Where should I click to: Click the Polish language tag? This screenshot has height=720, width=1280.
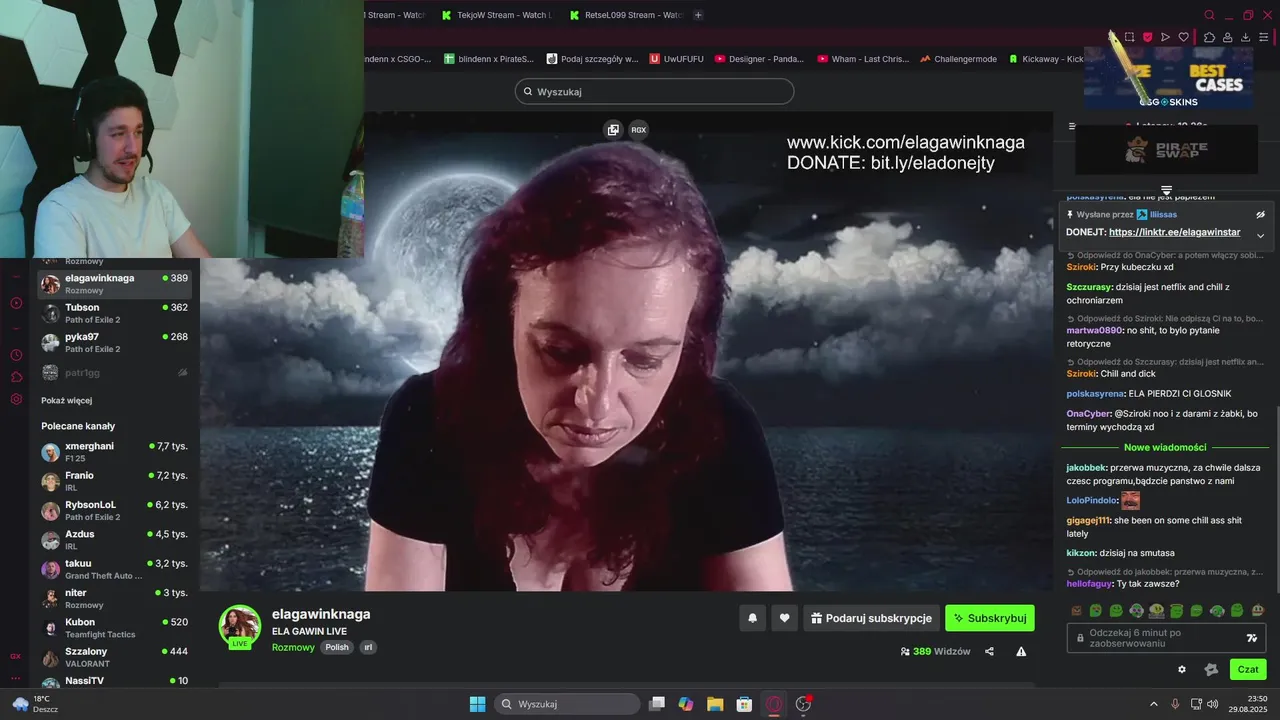click(x=337, y=647)
